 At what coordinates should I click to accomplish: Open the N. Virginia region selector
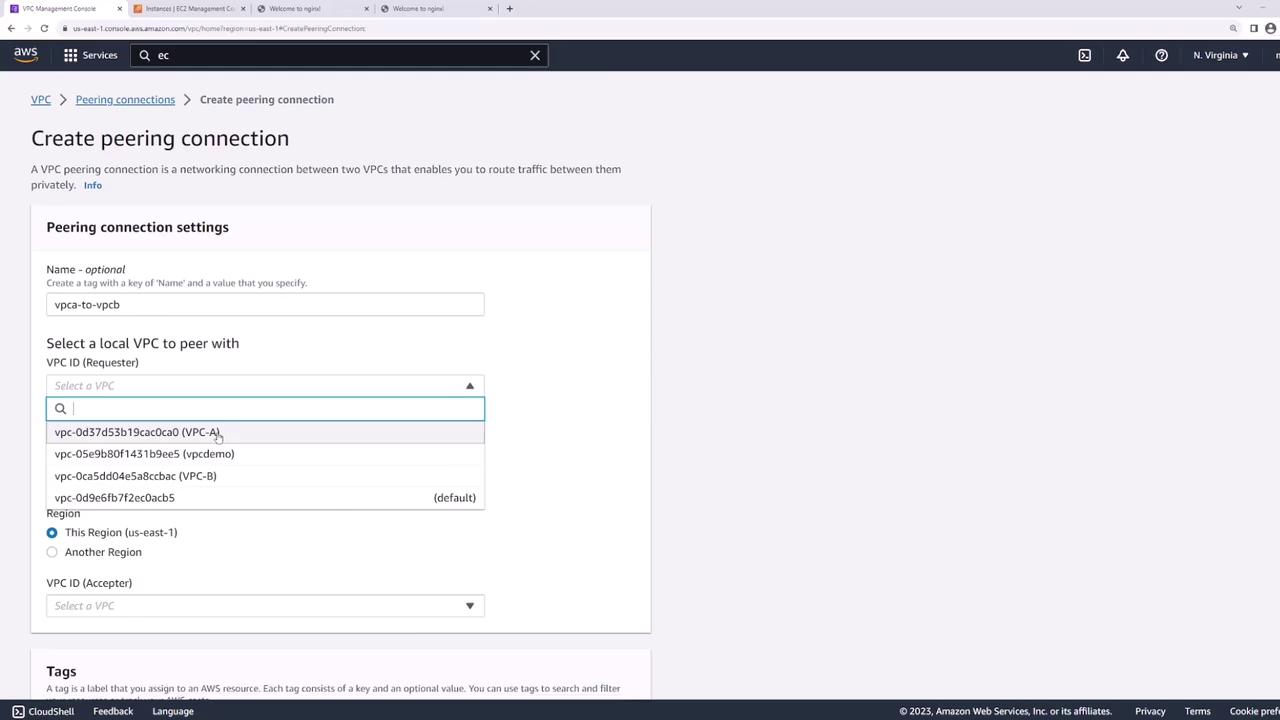click(1220, 55)
